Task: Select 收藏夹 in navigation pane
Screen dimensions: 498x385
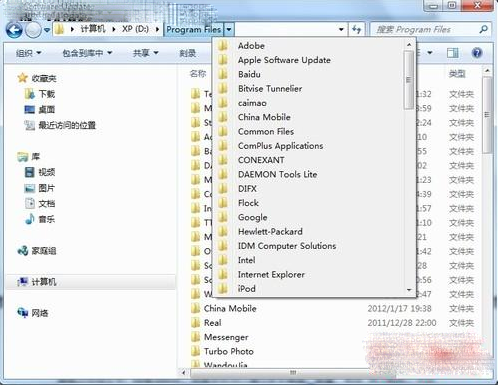Action: pyautogui.click(x=37, y=78)
